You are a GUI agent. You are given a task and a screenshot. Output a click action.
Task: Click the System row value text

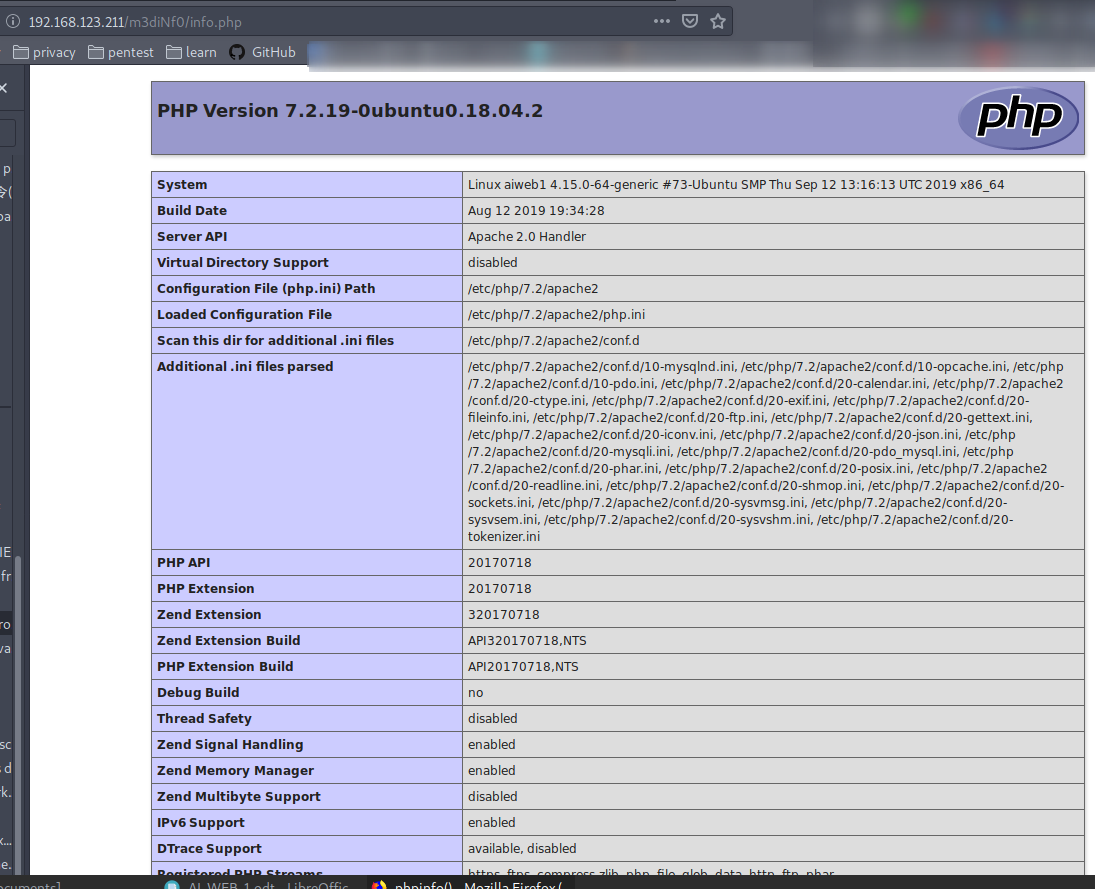(x=735, y=184)
